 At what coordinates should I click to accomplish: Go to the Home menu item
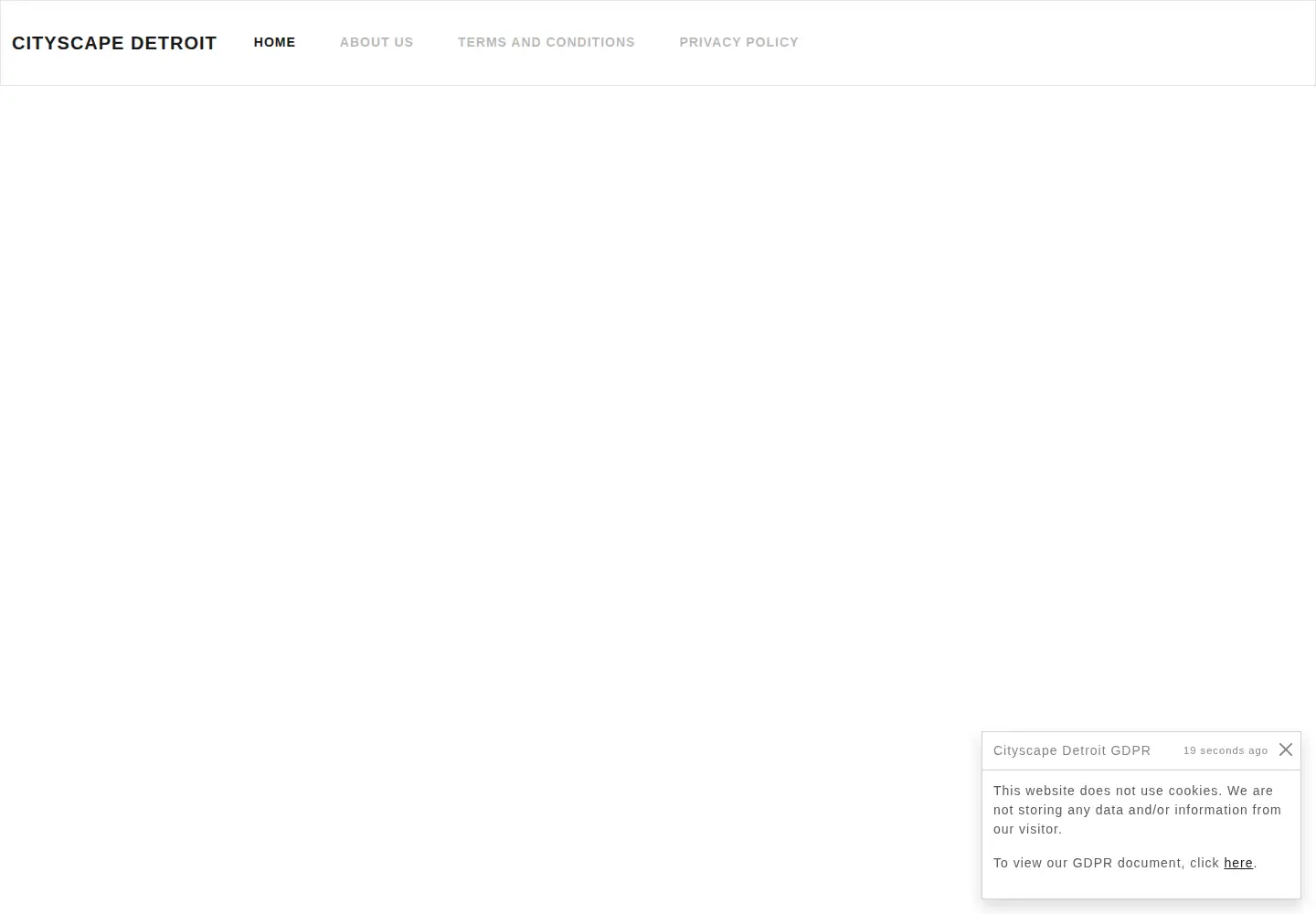click(274, 42)
